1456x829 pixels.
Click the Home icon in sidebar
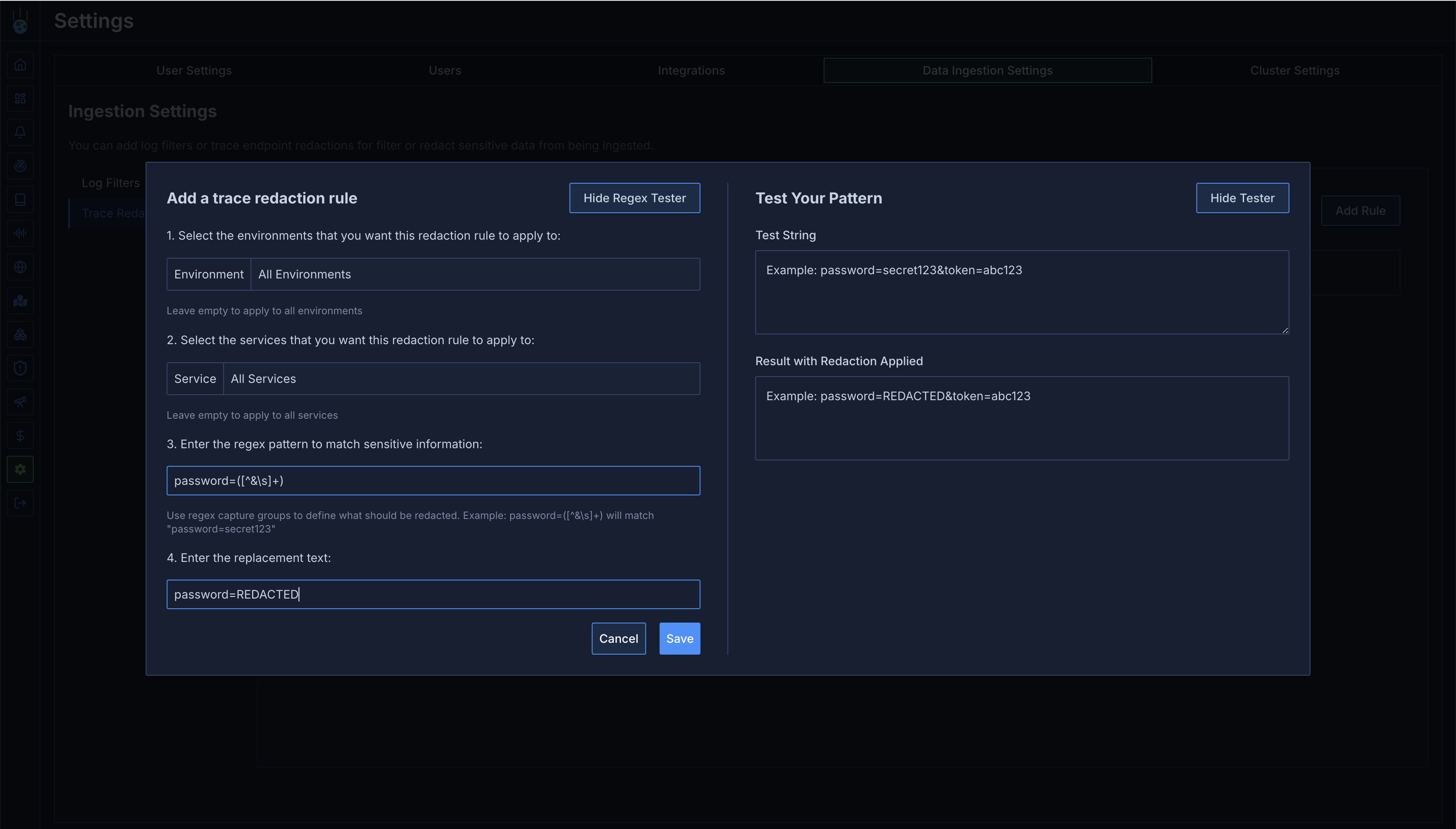click(x=20, y=65)
